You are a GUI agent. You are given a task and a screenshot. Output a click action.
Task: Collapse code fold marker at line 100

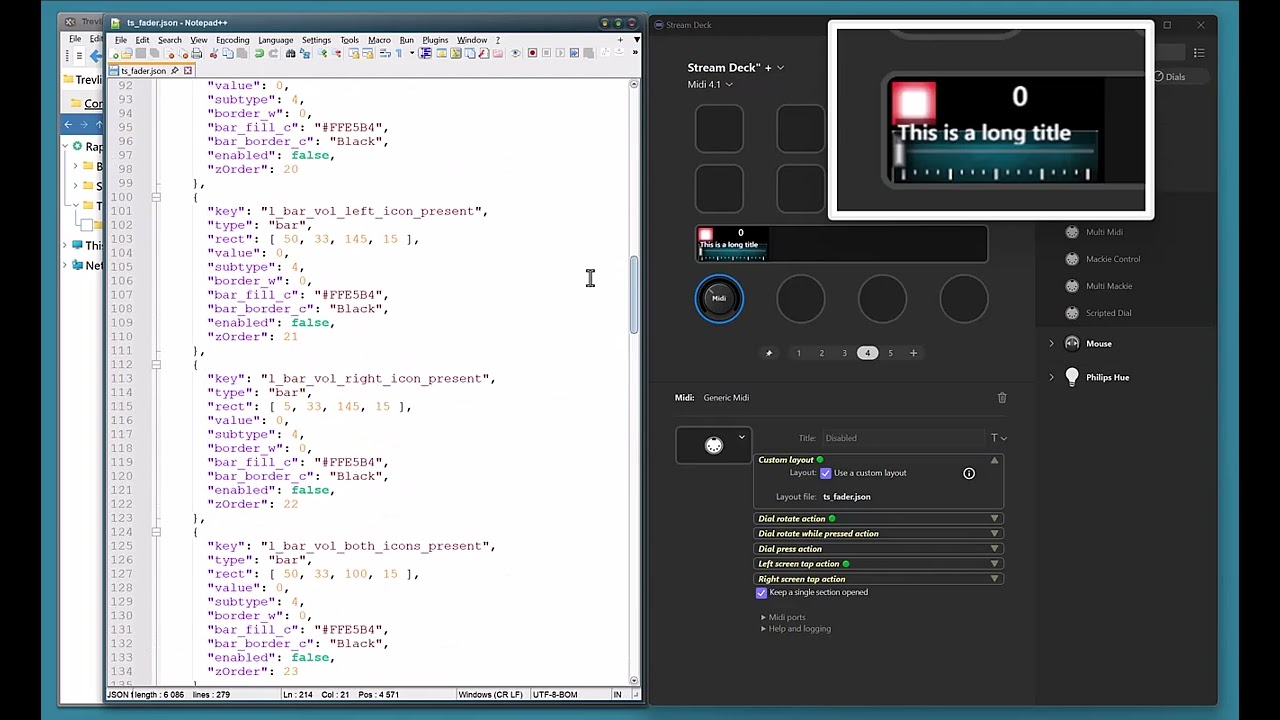[156, 197]
